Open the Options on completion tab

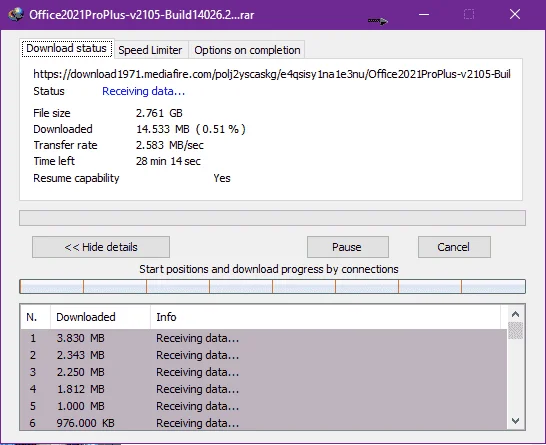(247, 50)
